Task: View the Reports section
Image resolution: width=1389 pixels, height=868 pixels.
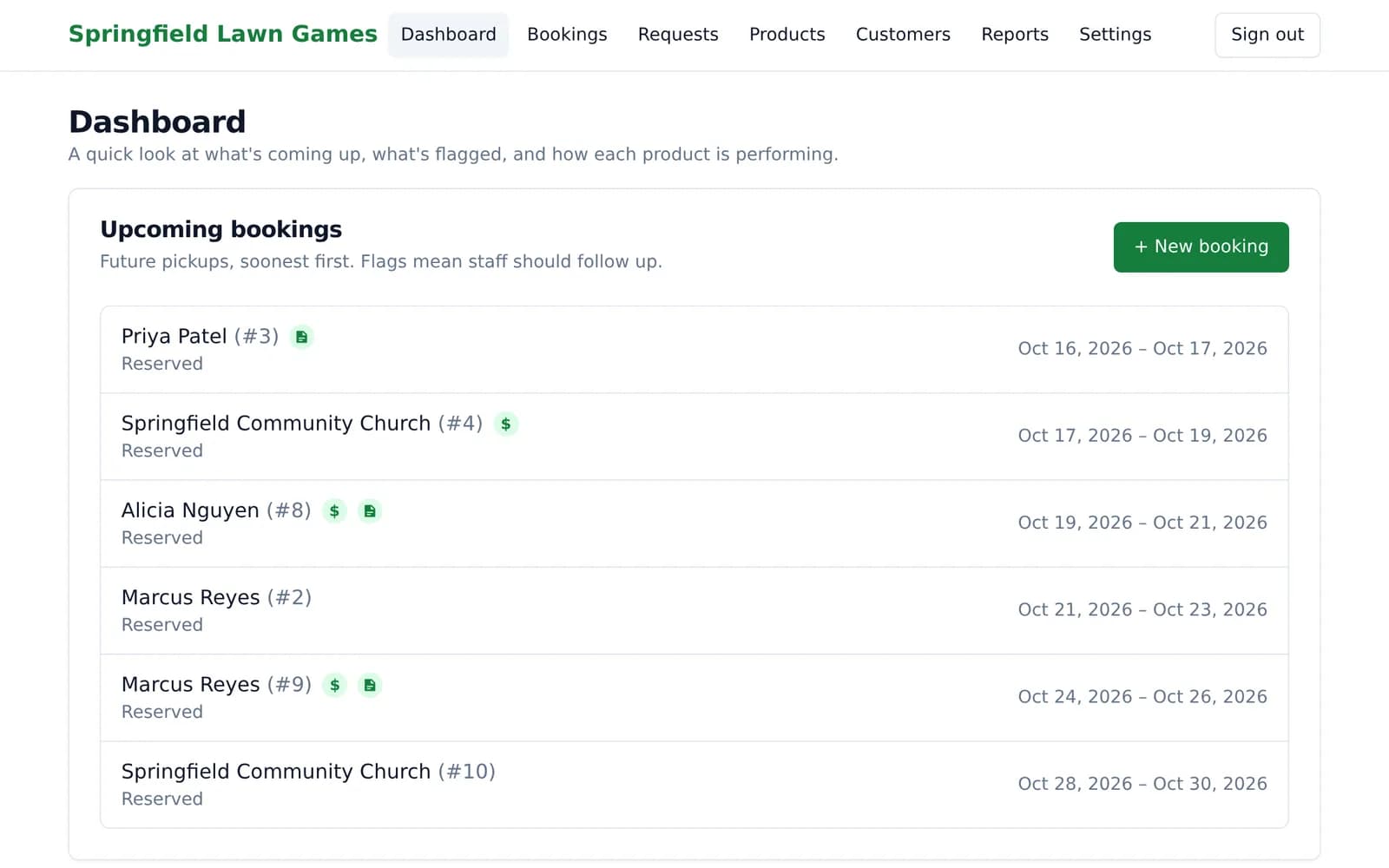Action: [x=1015, y=35]
